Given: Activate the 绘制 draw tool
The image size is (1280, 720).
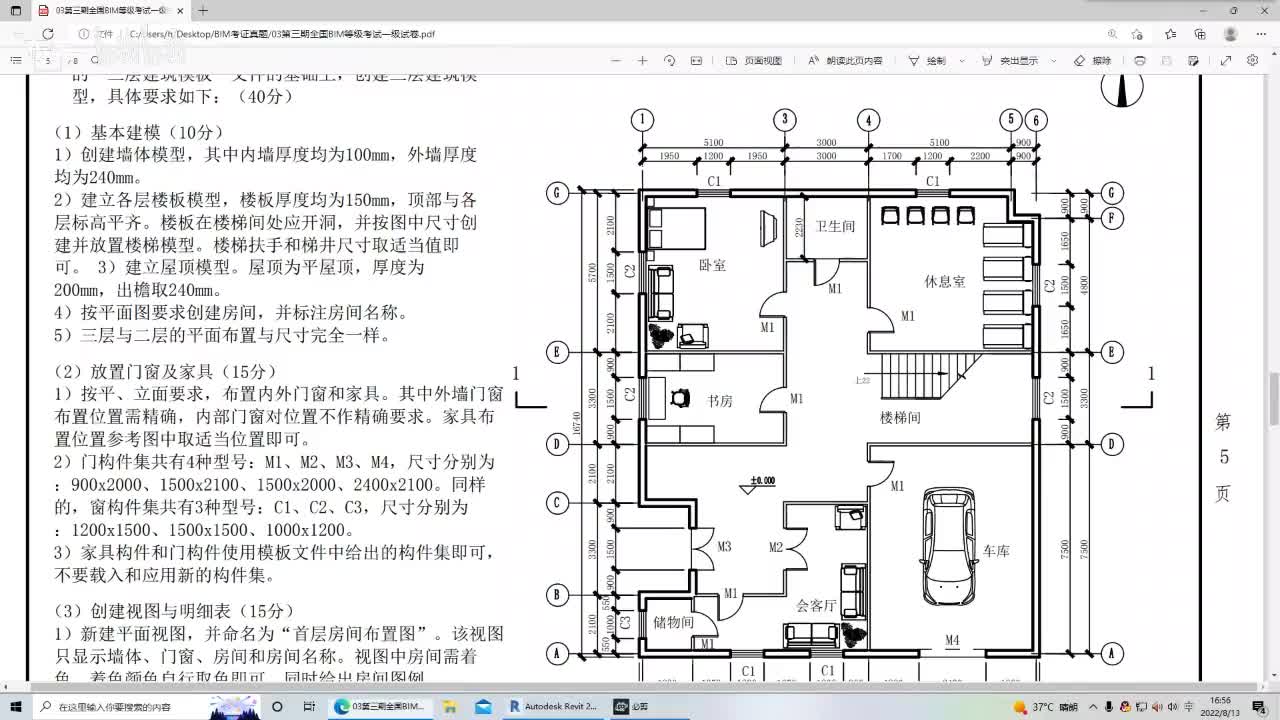Looking at the screenshot, I should [x=927, y=60].
